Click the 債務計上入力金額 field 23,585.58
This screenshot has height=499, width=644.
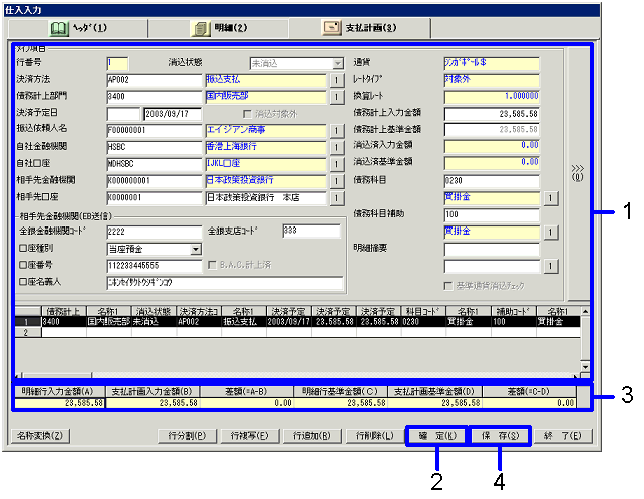(x=492, y=114)
